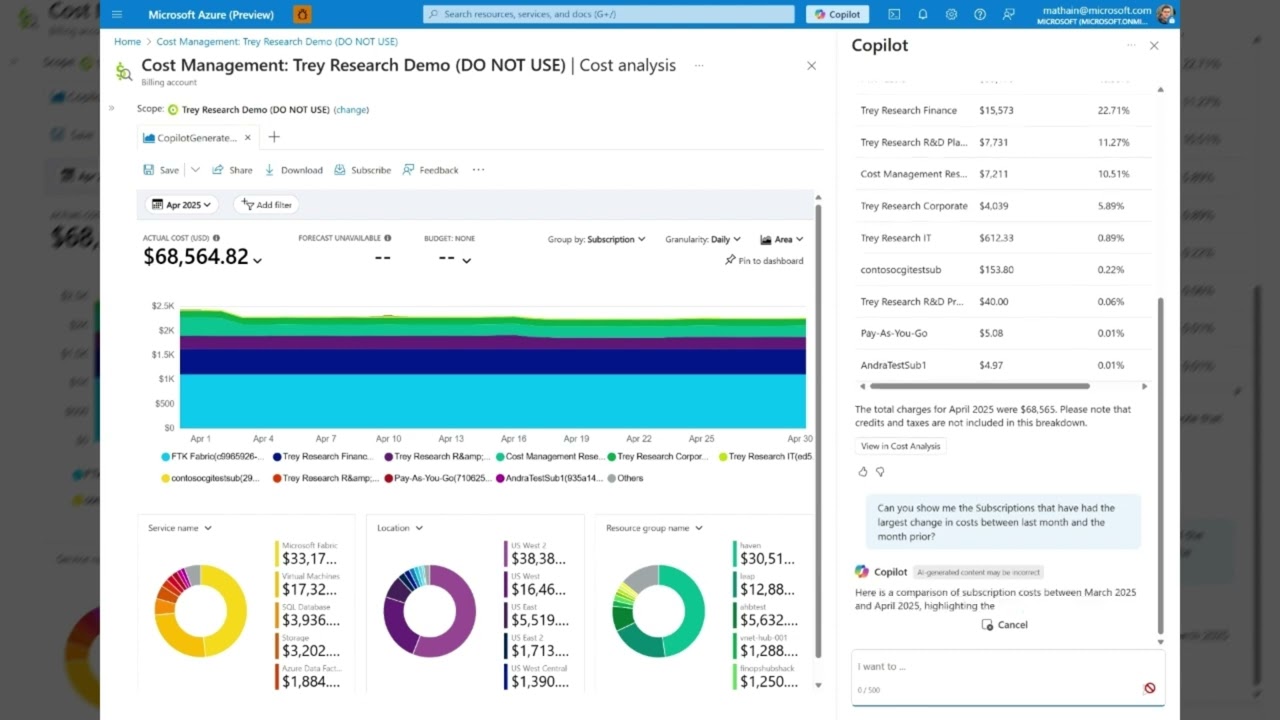Open Group by: Subscription dropdown
Image resolution: width=1280 pixels, height=720 pixels.
coord(597,239)
